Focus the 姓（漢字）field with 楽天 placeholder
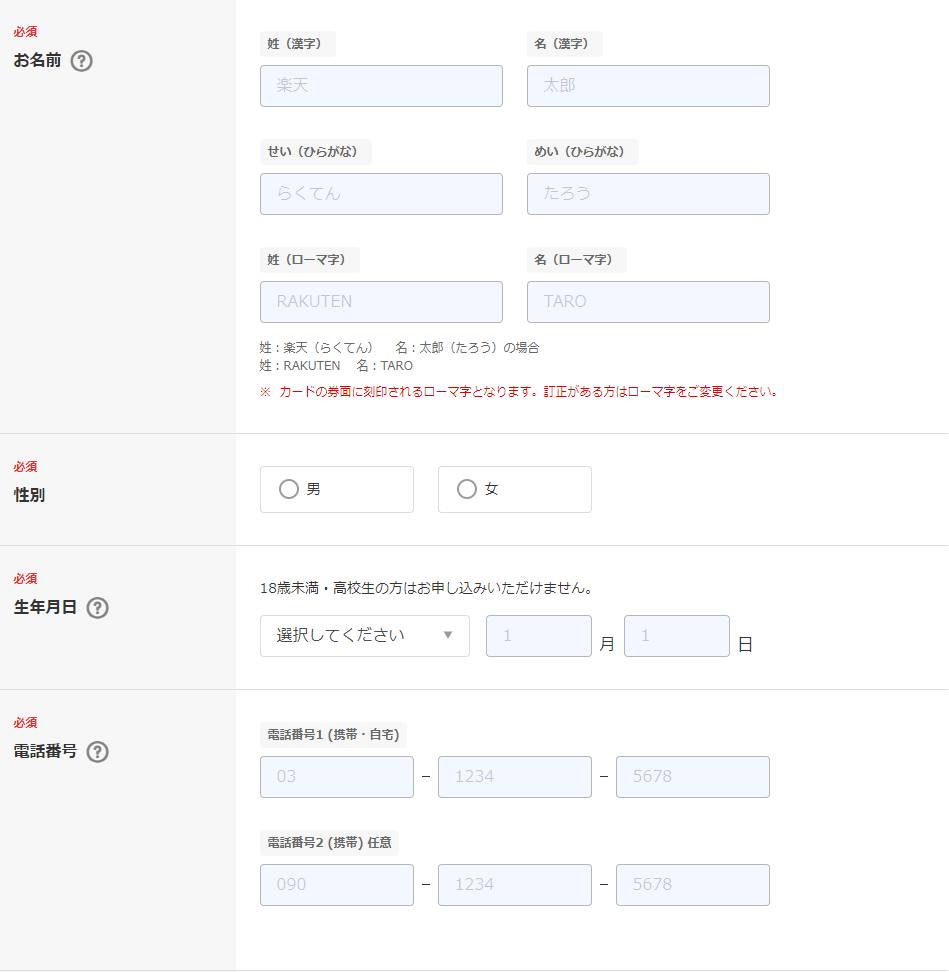The height and width of the screenshot is (972, 949). [381, 86]
